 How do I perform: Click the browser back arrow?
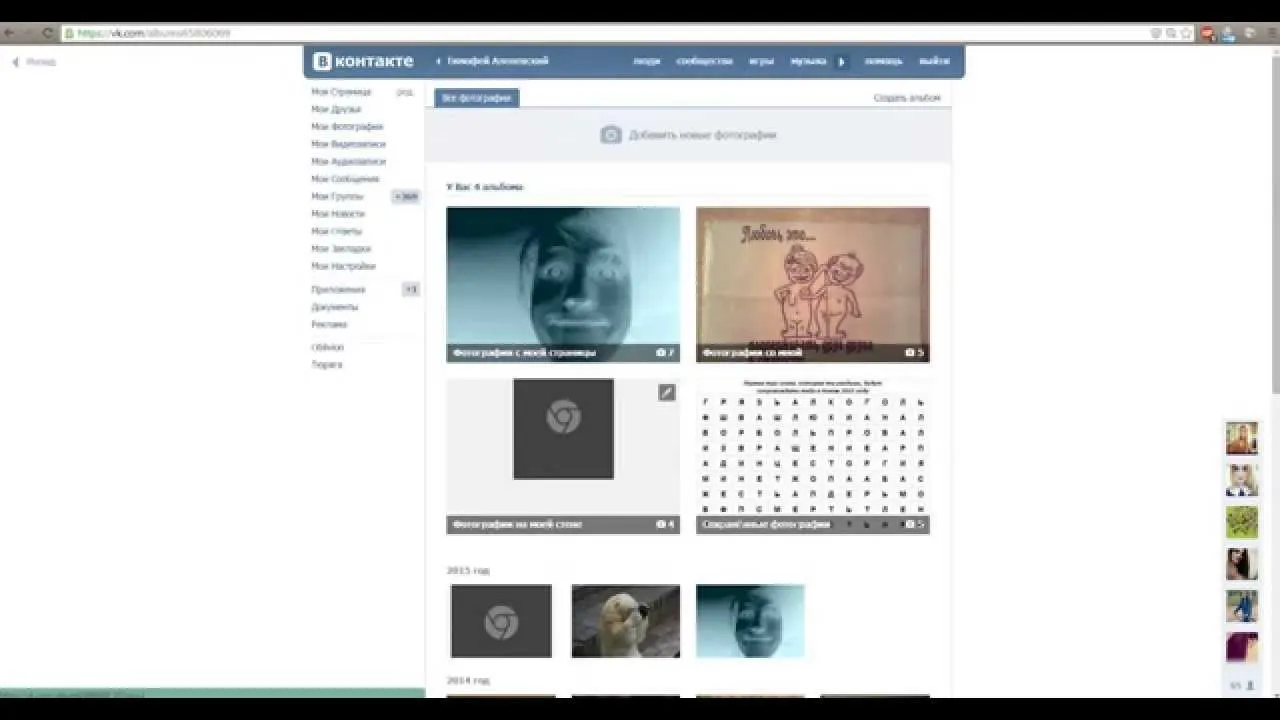(9, 33)
